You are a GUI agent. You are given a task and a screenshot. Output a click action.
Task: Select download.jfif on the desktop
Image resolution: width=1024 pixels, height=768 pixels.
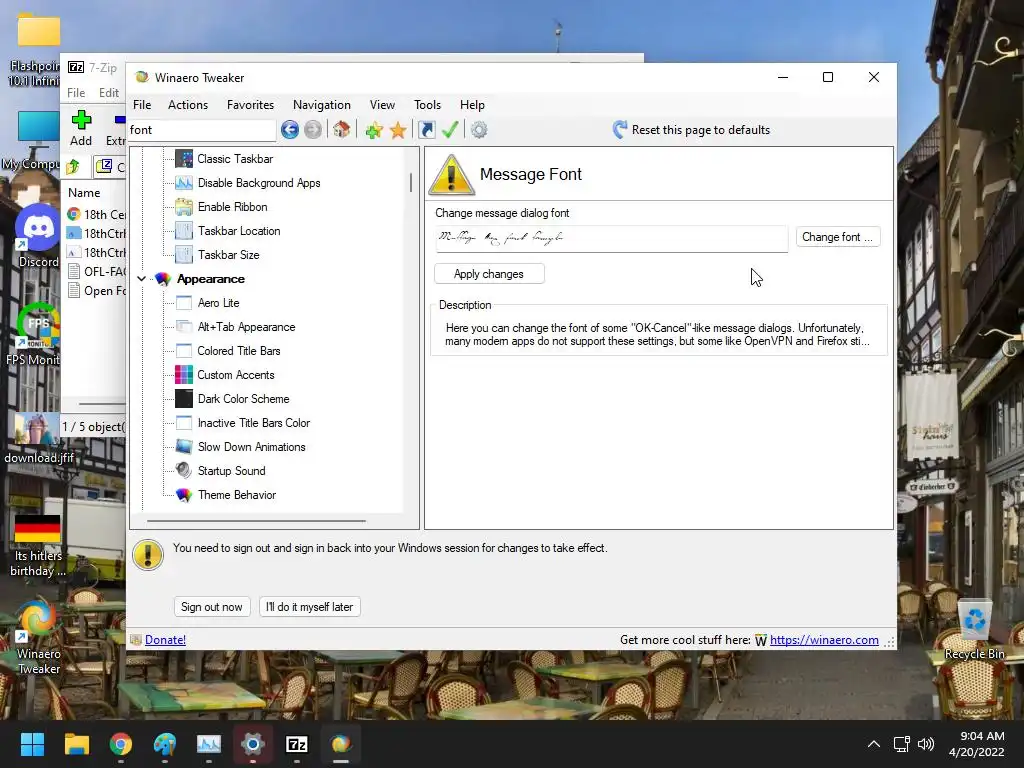(x=38, y=439)
